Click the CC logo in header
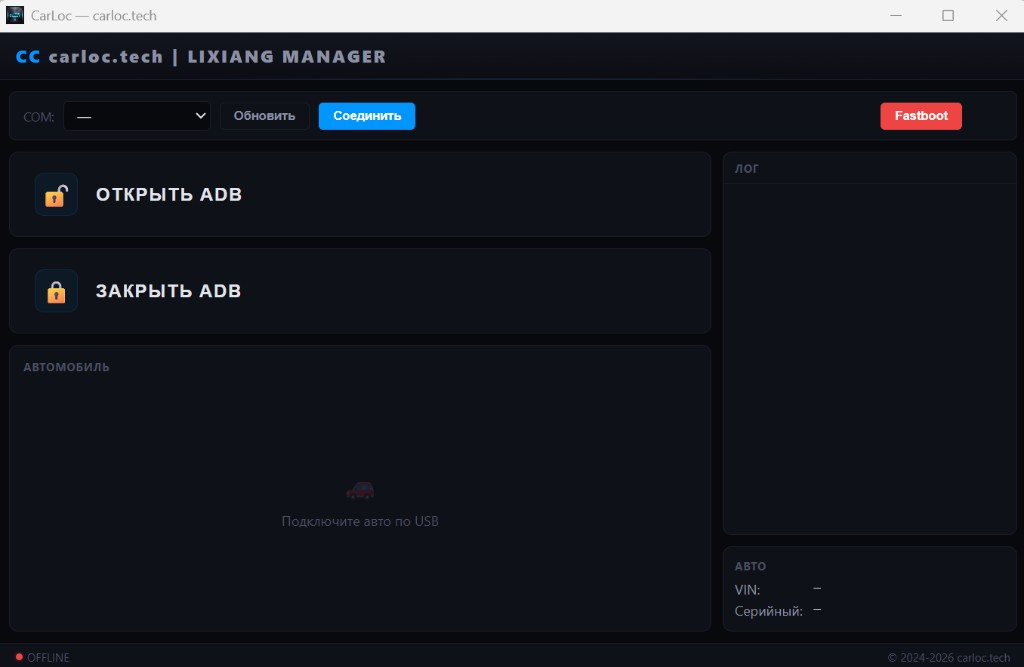 click(x=28, y=57)
